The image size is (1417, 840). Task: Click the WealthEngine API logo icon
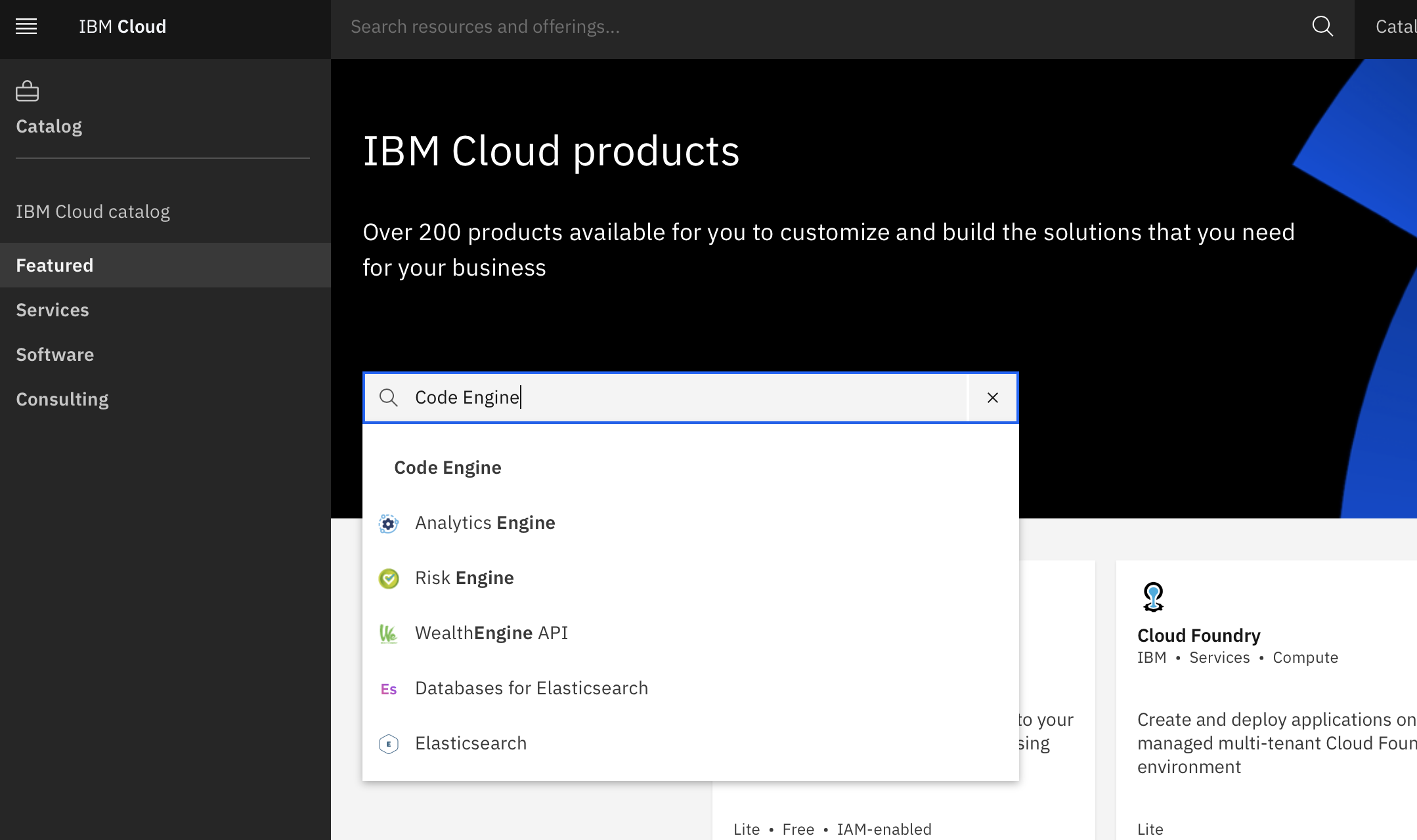click(x=389, y=634)
